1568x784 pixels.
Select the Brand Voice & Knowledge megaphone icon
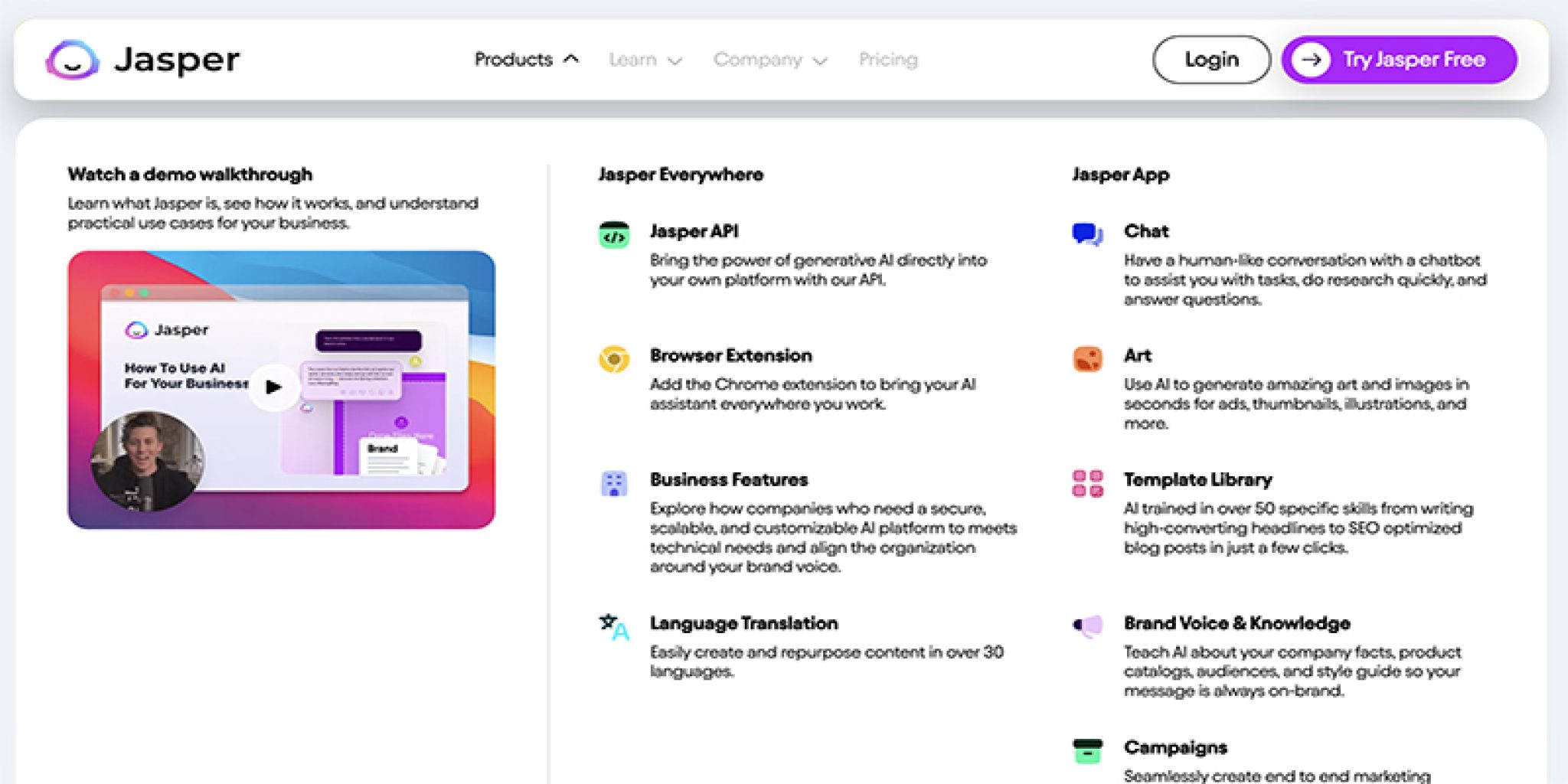click(x=1086, y=627)
